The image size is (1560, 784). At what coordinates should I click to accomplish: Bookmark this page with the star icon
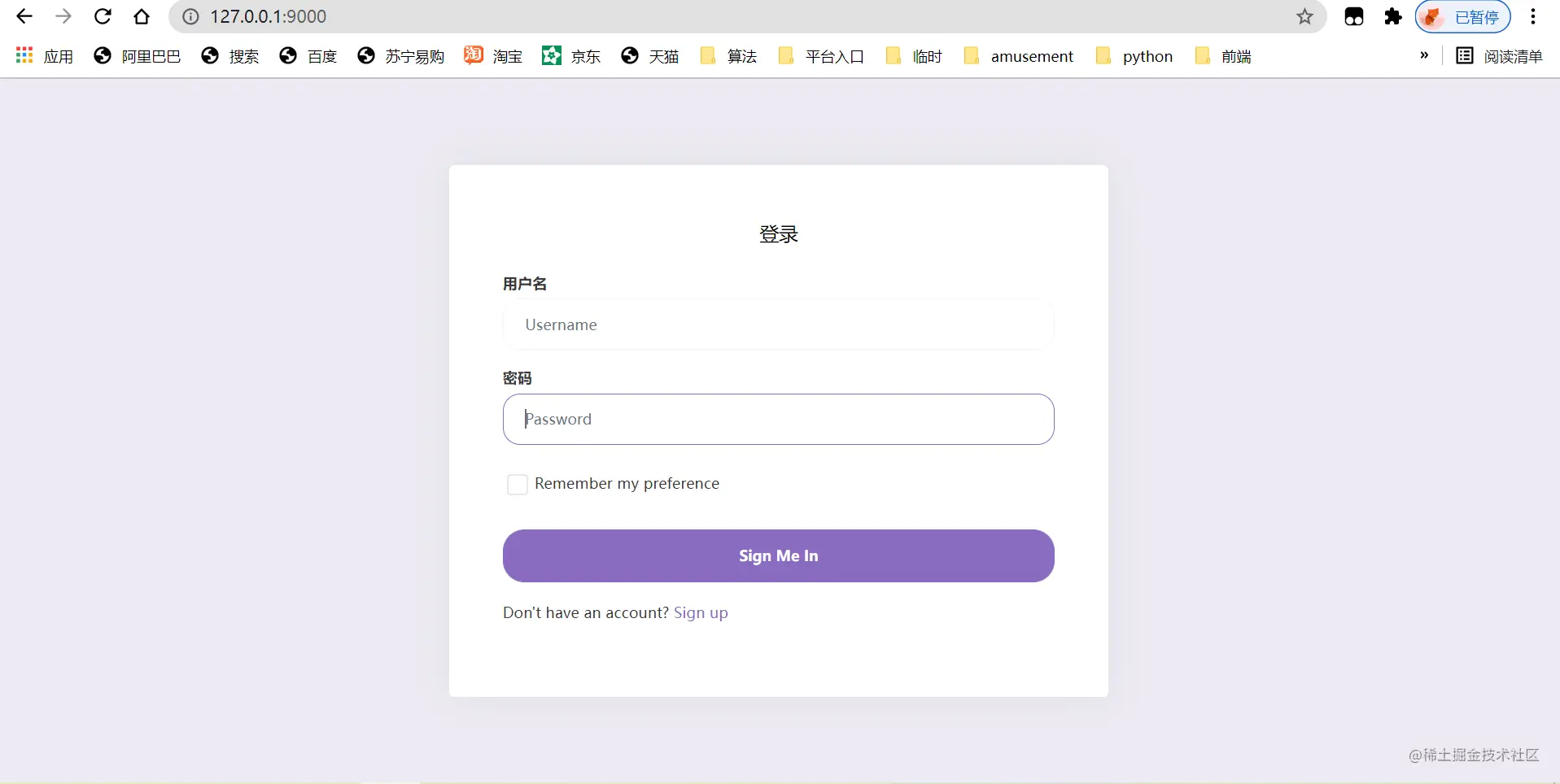[x=1304, y=16]
